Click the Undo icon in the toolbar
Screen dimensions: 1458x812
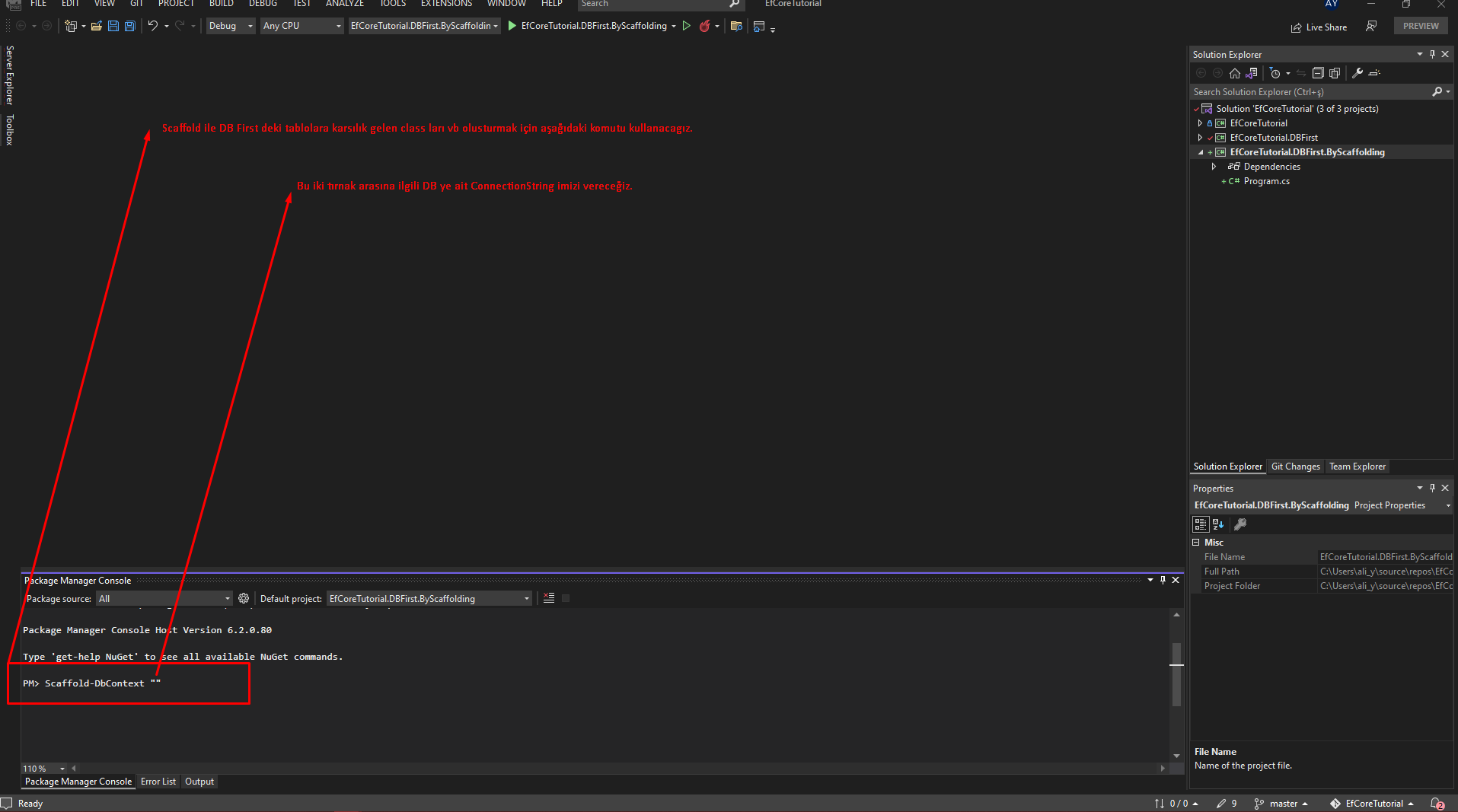(154, 26)
